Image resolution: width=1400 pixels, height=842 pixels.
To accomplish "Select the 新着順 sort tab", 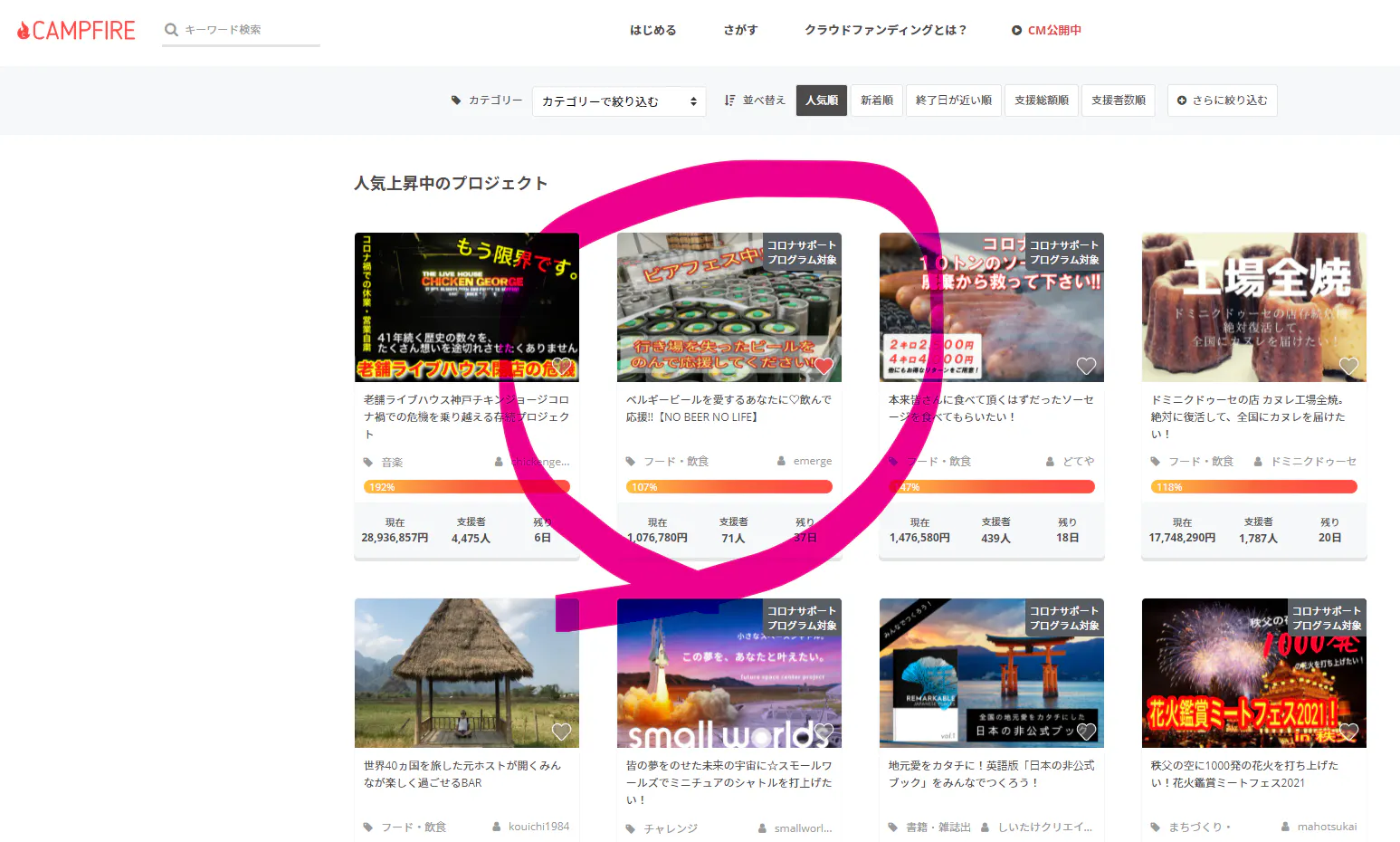I will pyautogui.click(x=876, y=100).
